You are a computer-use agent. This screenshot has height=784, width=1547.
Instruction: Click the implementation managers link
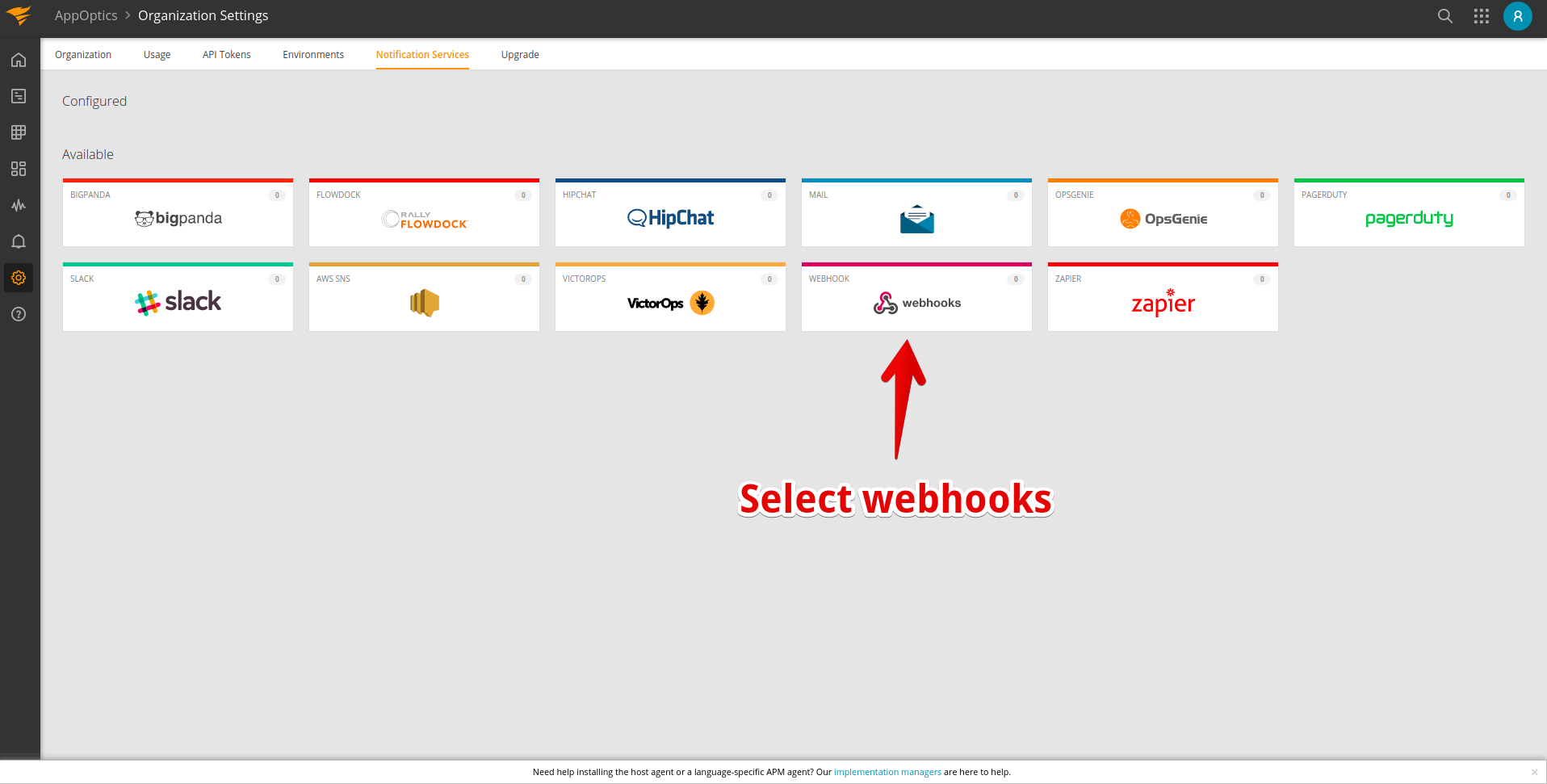(887, 772)
